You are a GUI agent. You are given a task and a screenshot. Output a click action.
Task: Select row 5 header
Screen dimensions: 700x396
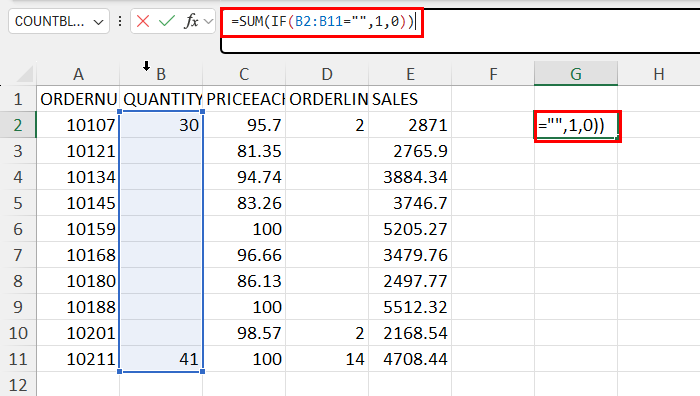click(18, 203)
